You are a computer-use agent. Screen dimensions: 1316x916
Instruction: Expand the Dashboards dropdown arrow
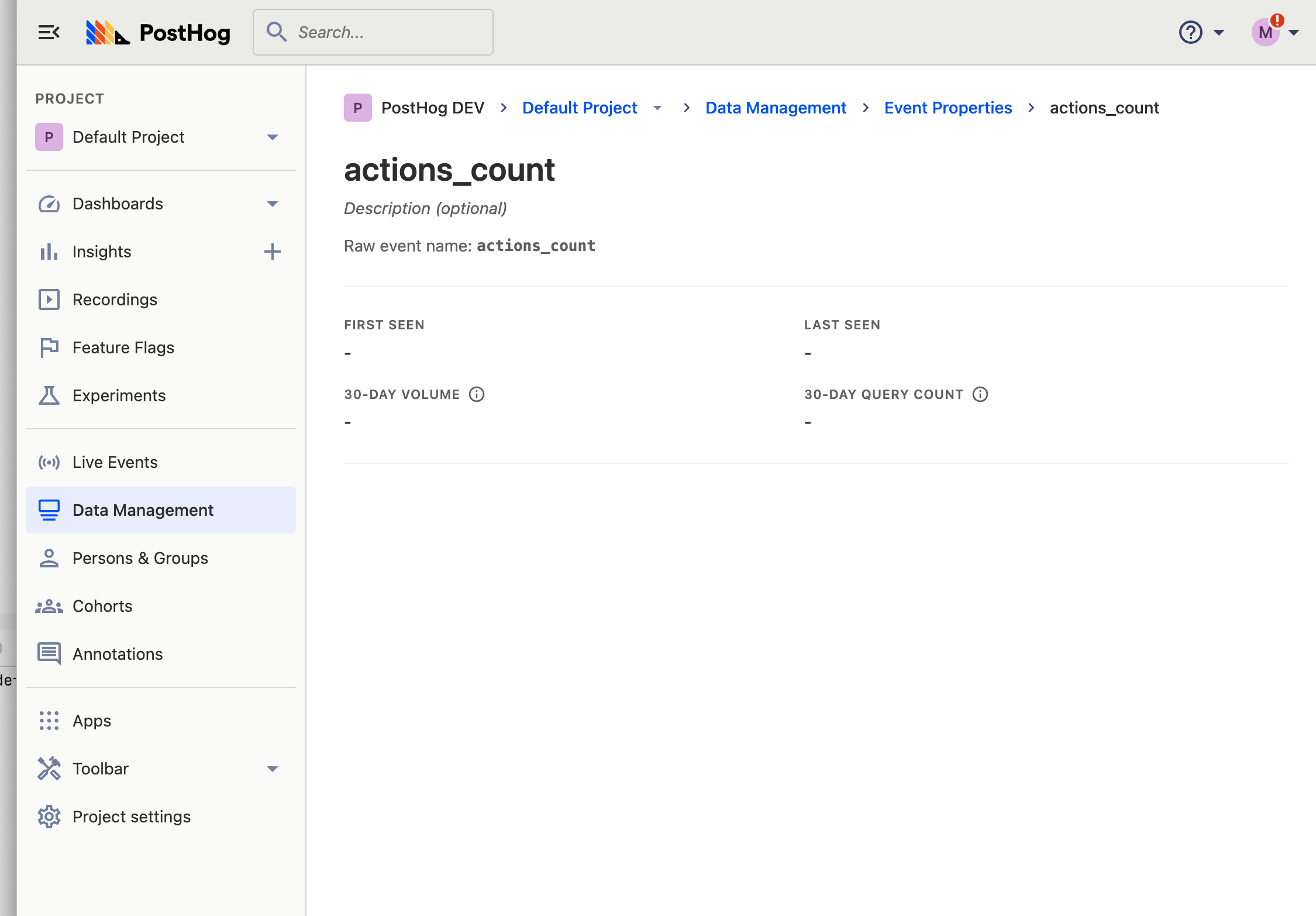(x=272, y=204)
